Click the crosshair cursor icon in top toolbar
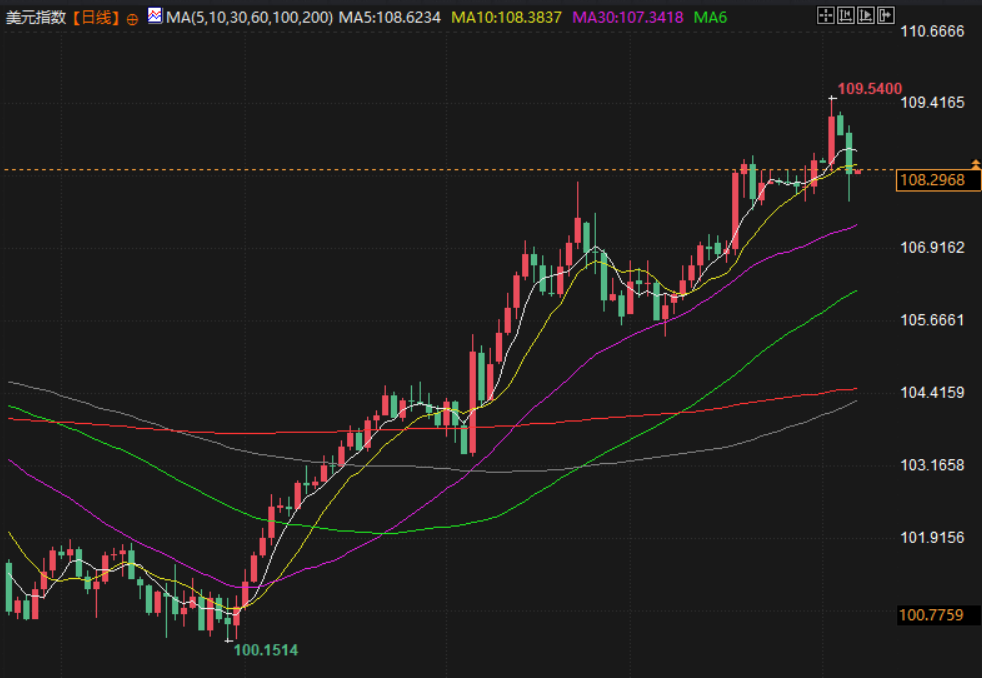This screenshot has width=982, height=678. (x=825, y=15)
